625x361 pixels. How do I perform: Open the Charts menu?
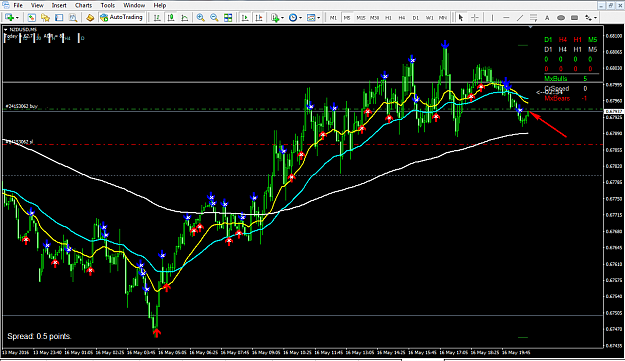pos(83,5)
